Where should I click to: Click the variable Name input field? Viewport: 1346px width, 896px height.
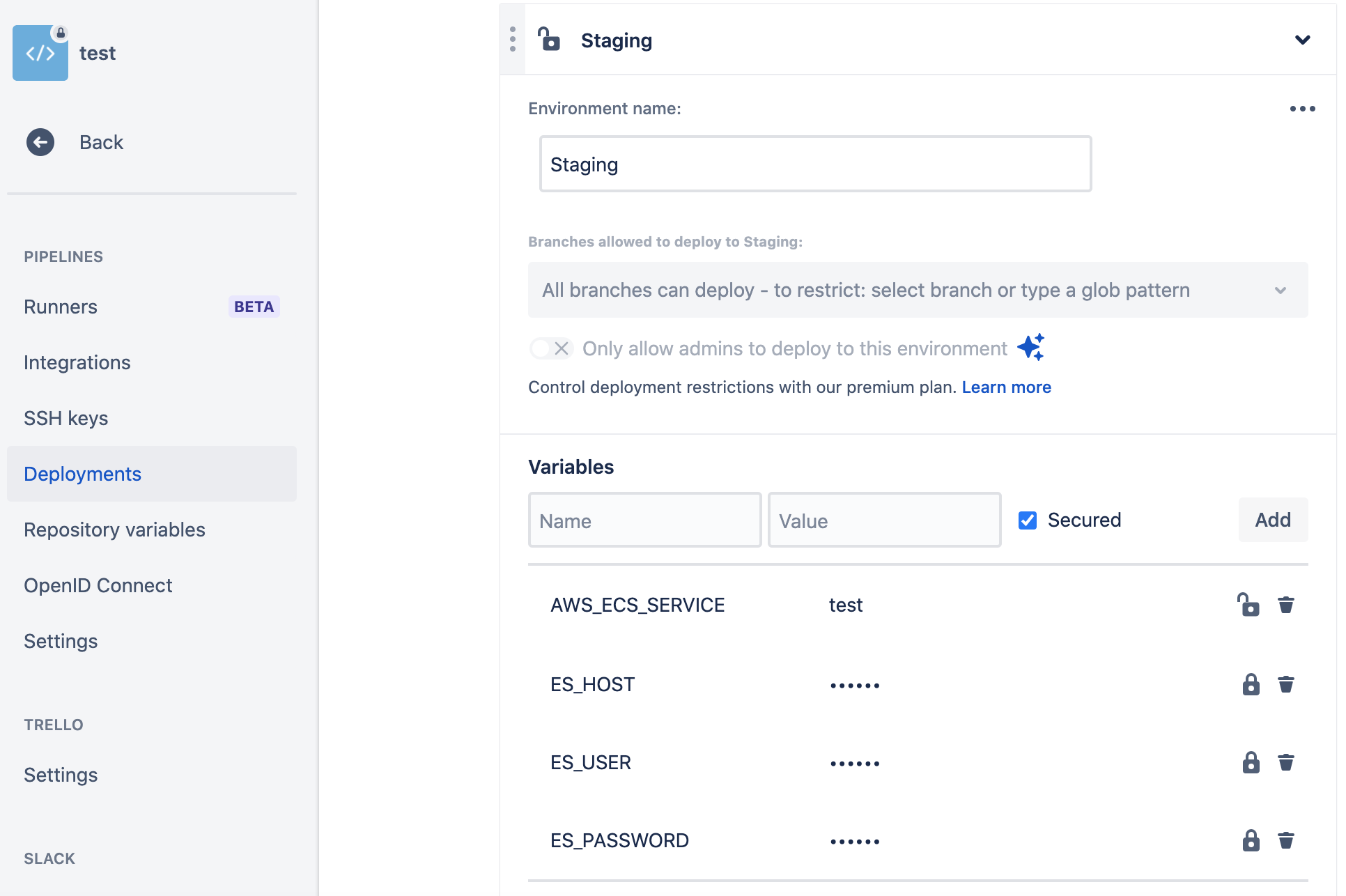tap(644, 520)
